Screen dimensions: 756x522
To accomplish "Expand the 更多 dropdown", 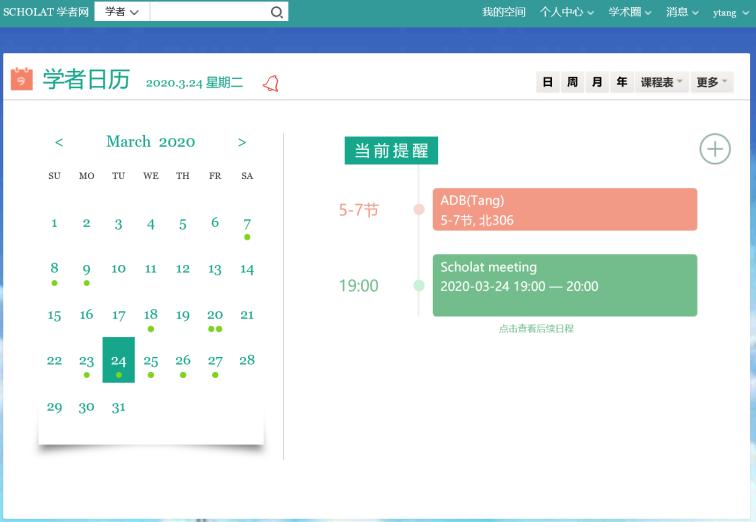I will 712,82.
